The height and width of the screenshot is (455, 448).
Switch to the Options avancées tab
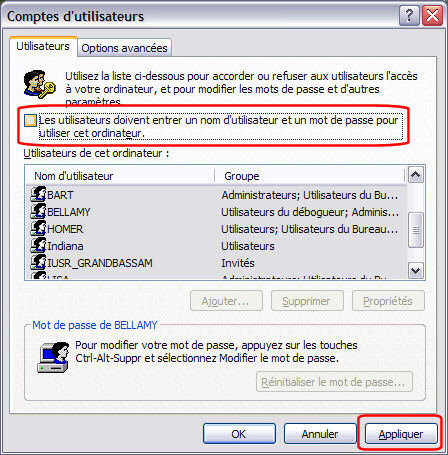click(x=124, y=48)
